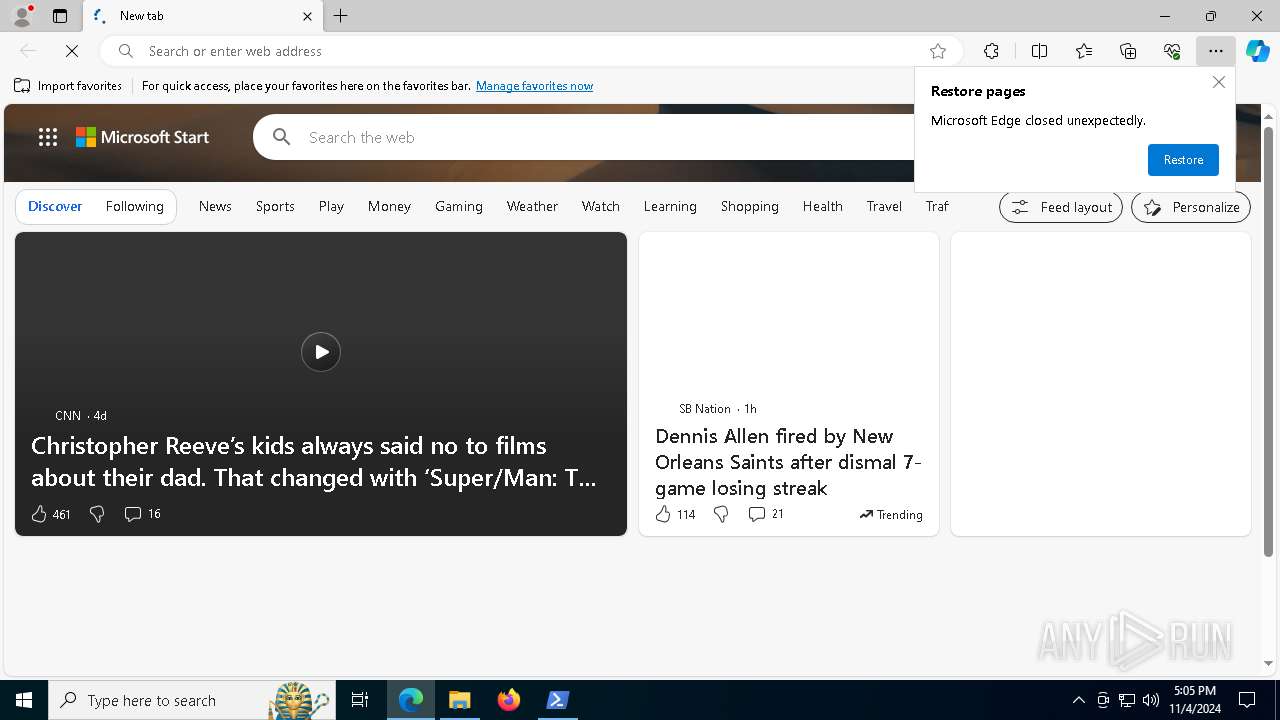Open the Windows Start menu
The width and height of the screenshot is (1280, 720).
[x=24, y=700]
